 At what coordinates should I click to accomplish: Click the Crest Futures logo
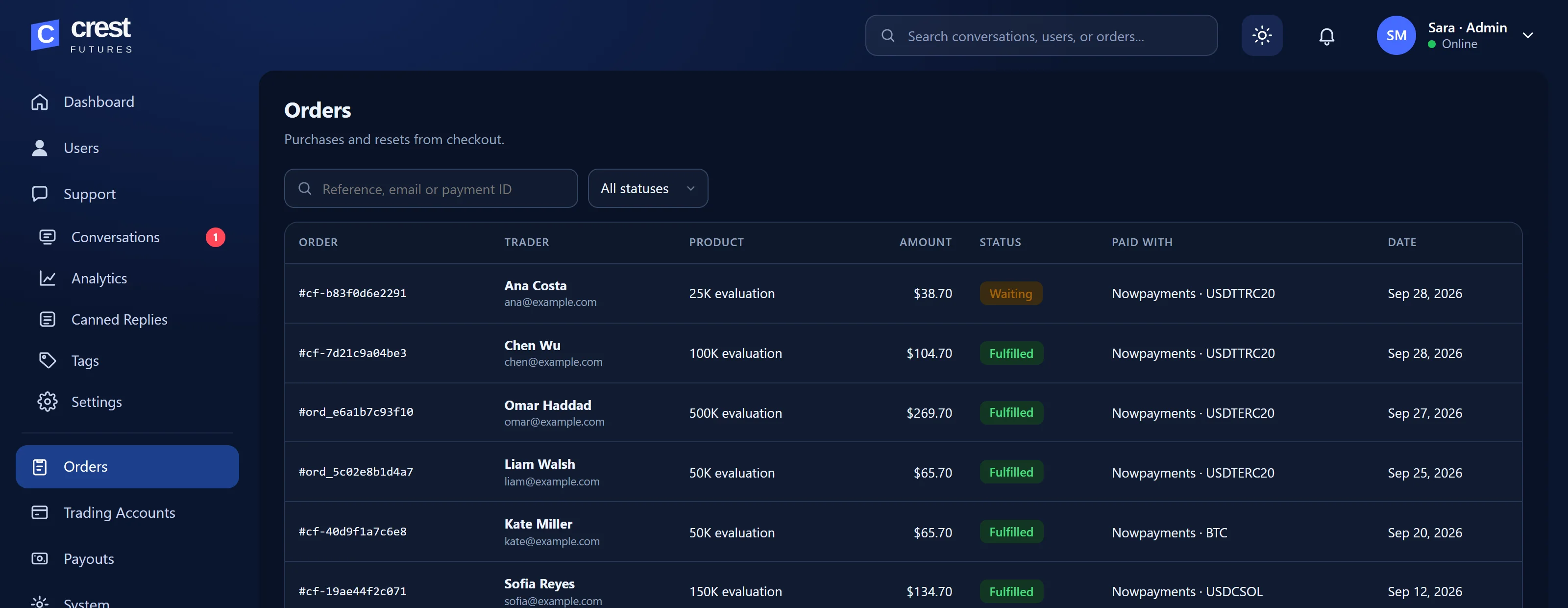[x=81, y=35]
